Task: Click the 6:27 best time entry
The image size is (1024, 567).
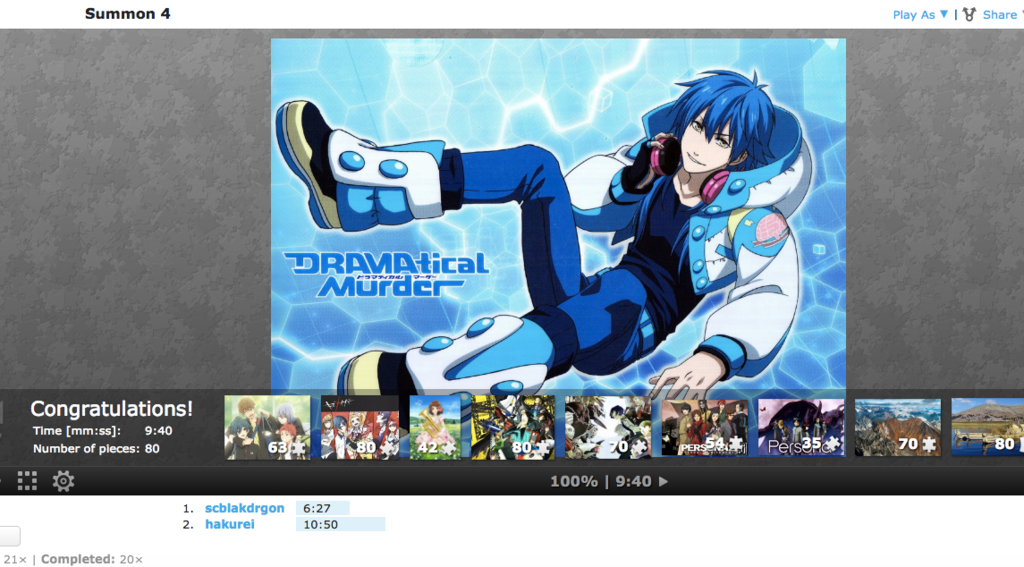Action: [323, 508]
